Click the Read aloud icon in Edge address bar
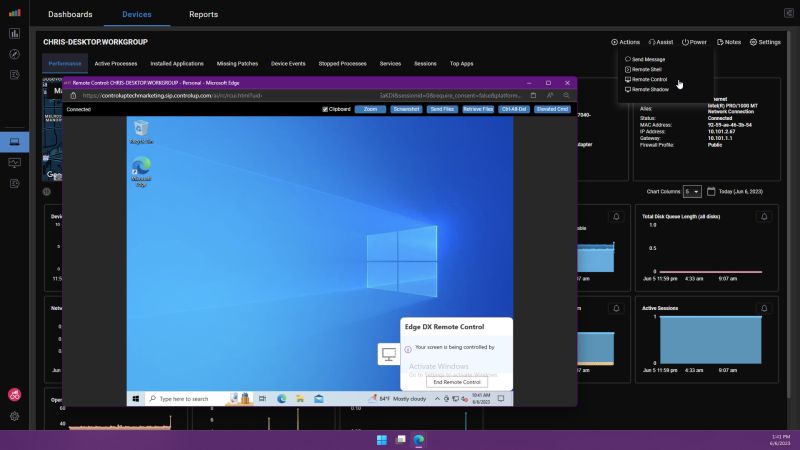 coord(550,95)
